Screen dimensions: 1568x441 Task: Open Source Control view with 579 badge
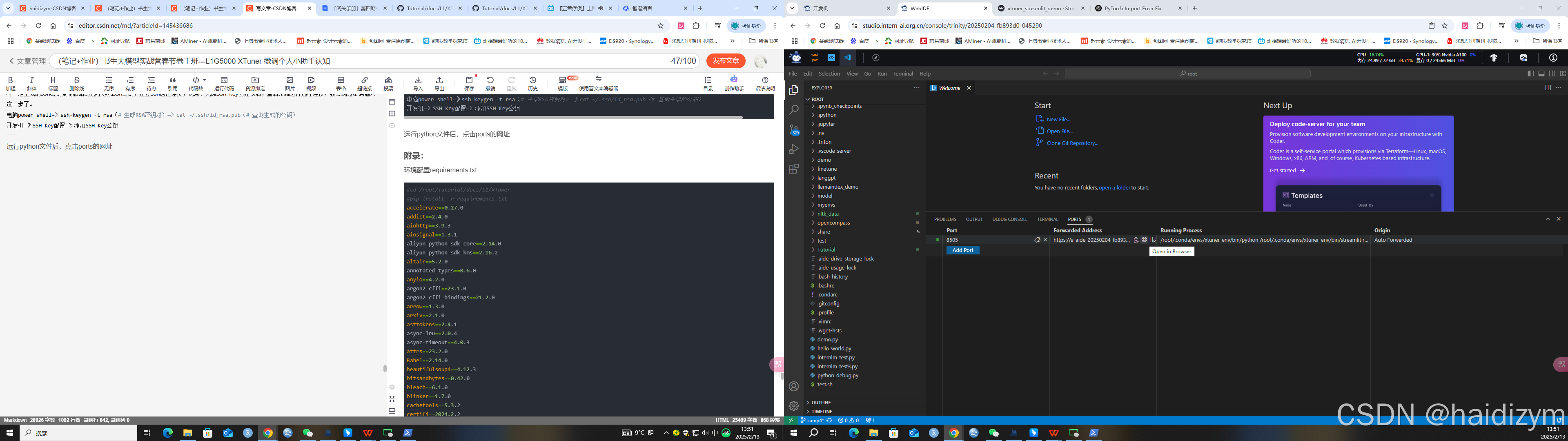[x=794, y=130]
